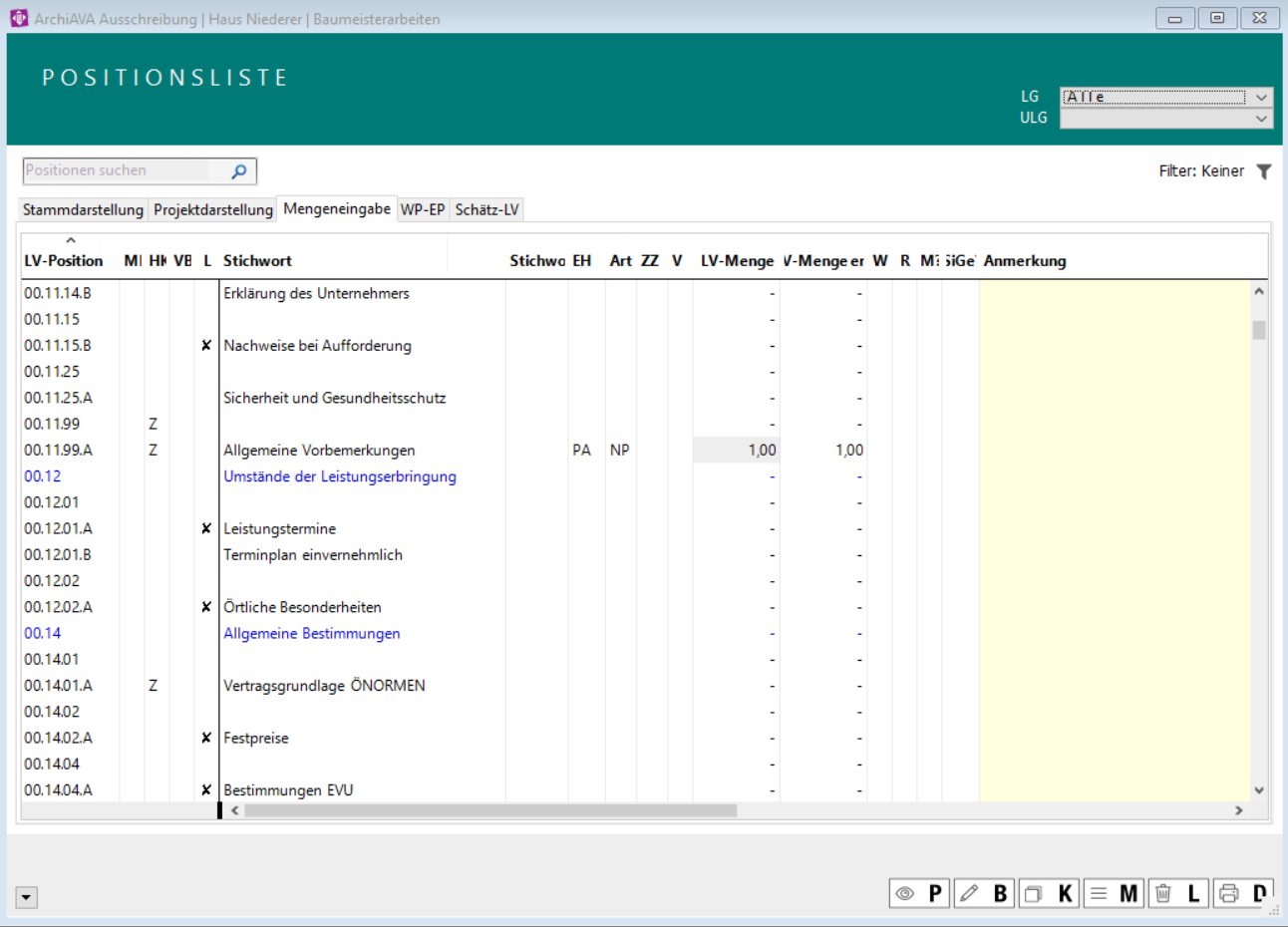Click the ZZ column header

[650, 261]
